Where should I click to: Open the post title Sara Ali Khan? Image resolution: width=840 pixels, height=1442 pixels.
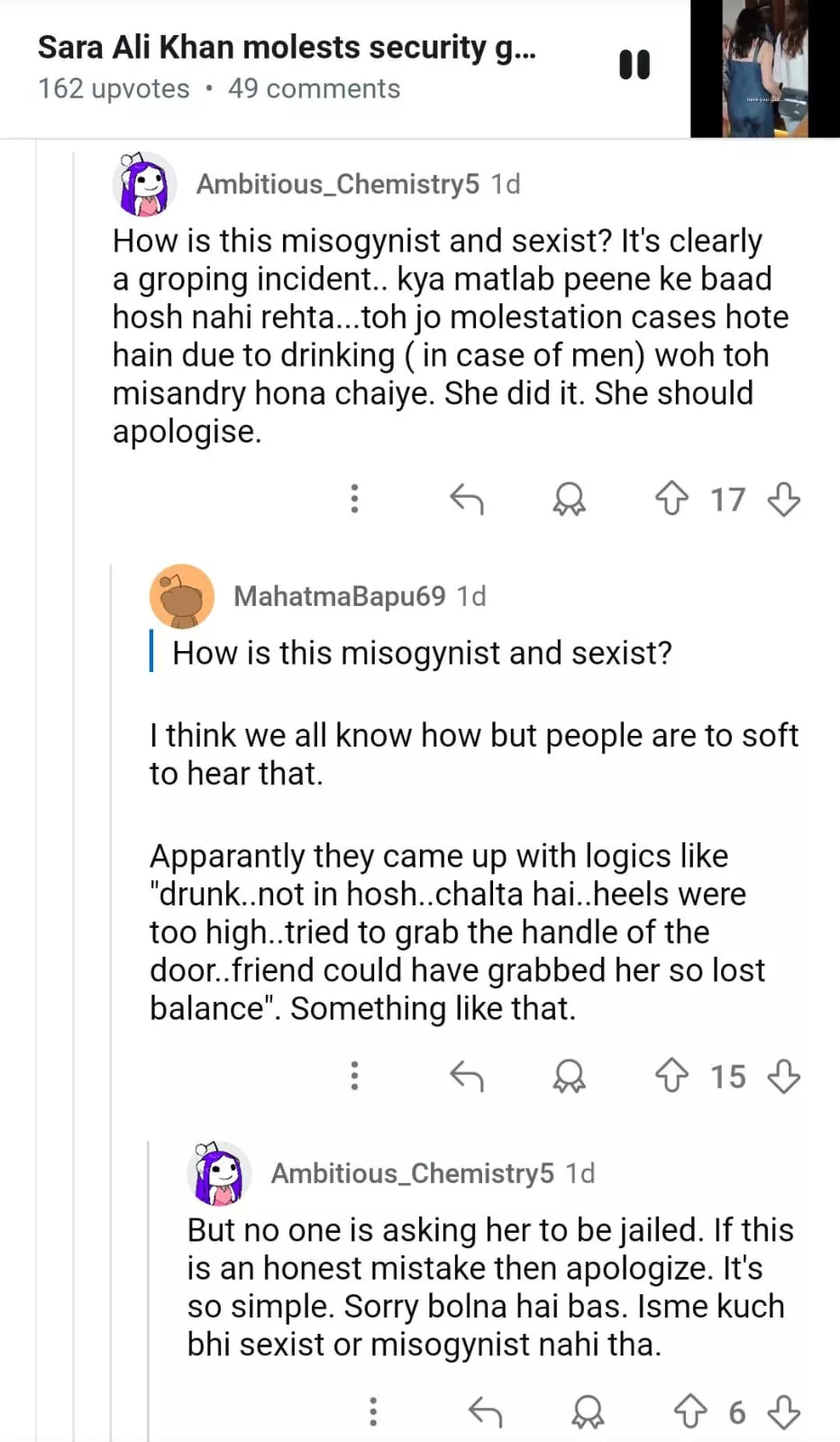pyautogui.click(x=287, y=47)
